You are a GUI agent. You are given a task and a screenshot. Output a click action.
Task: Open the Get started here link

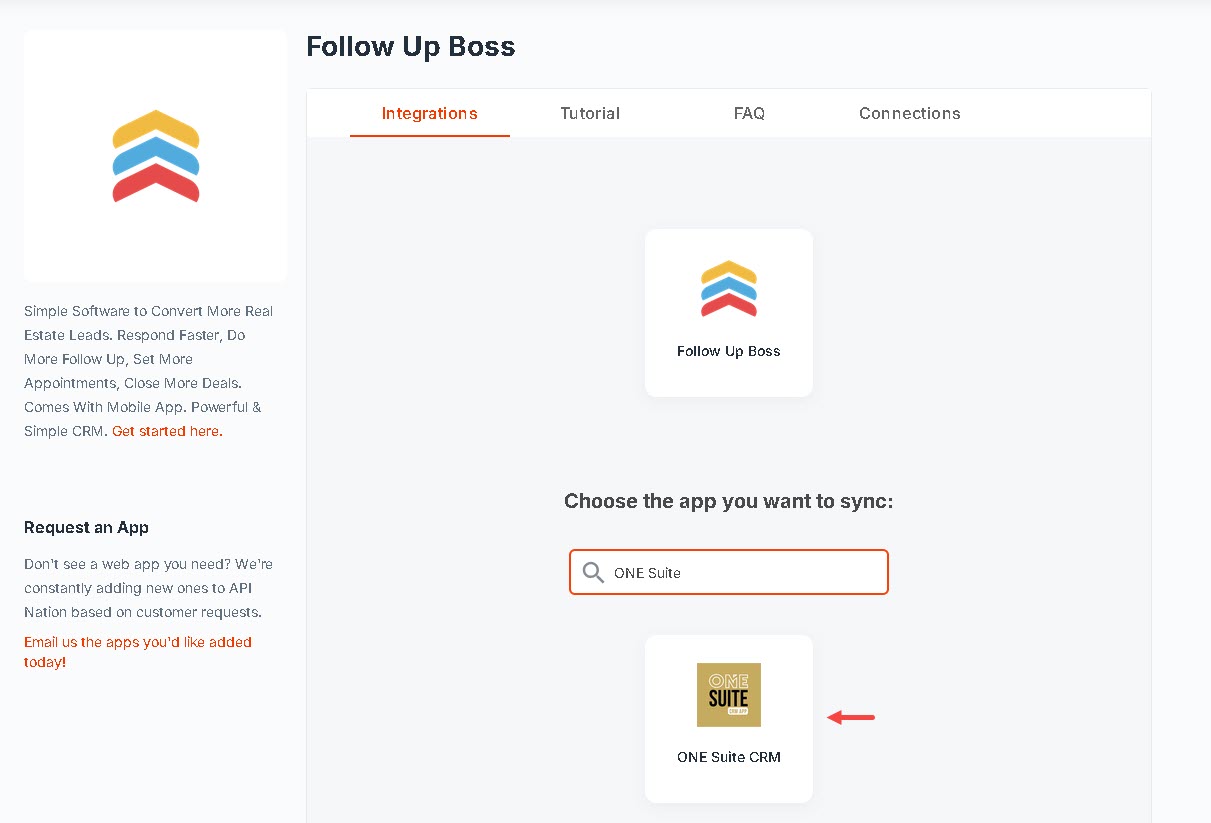click(x=167, y=431)
